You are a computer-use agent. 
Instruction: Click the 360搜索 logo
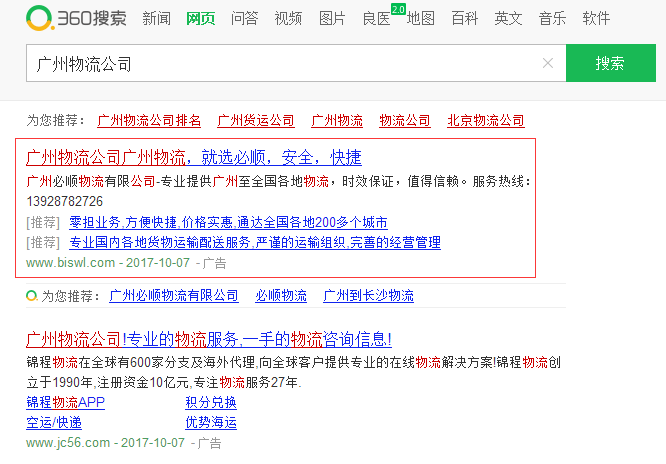(x=77, y=18)
